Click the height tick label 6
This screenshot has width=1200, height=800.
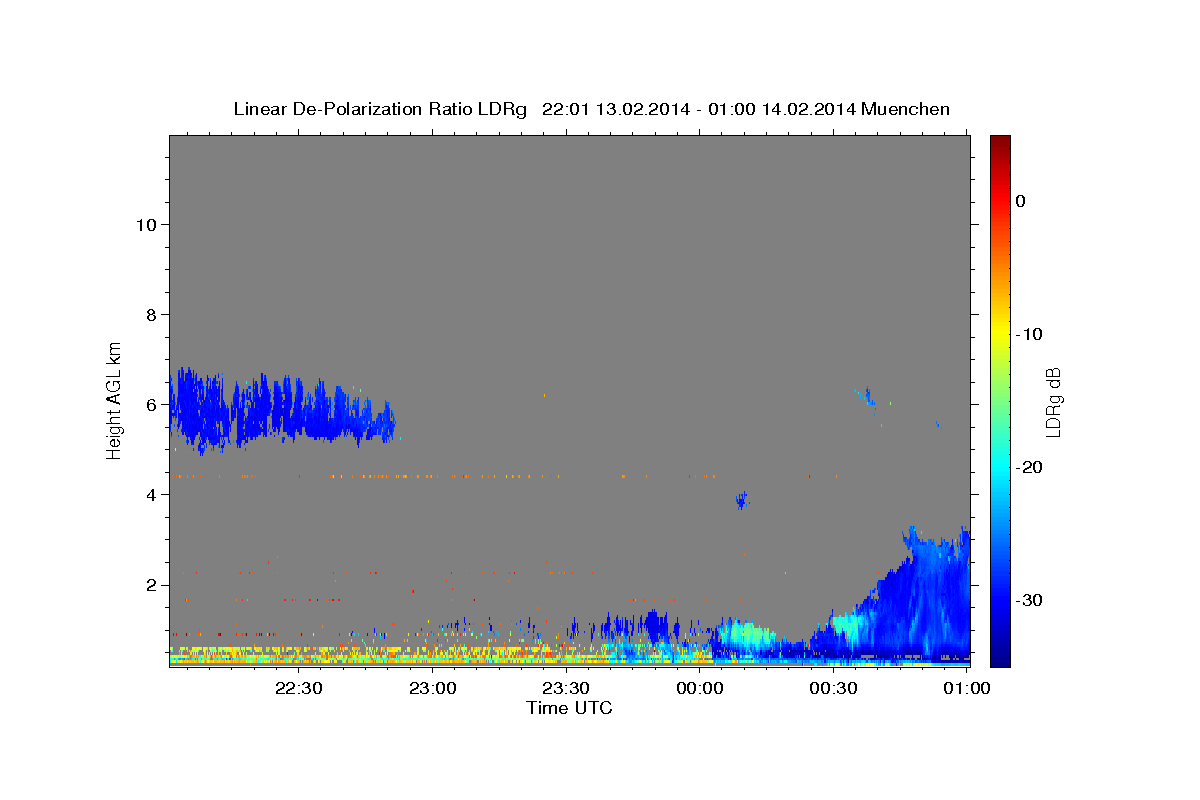tap(150, 404)
